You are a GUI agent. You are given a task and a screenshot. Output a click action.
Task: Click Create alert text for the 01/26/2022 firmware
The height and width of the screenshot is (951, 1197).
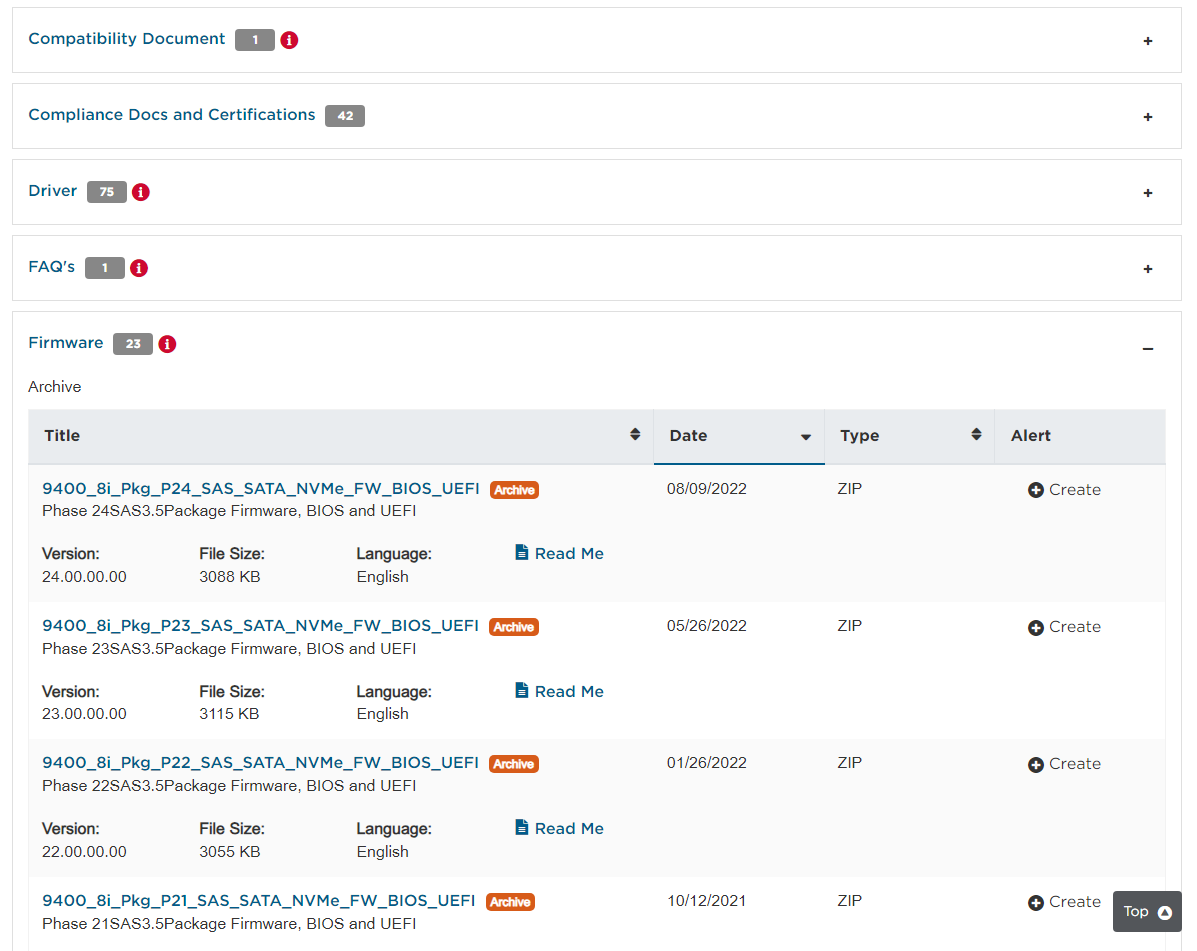[1075, 764]
